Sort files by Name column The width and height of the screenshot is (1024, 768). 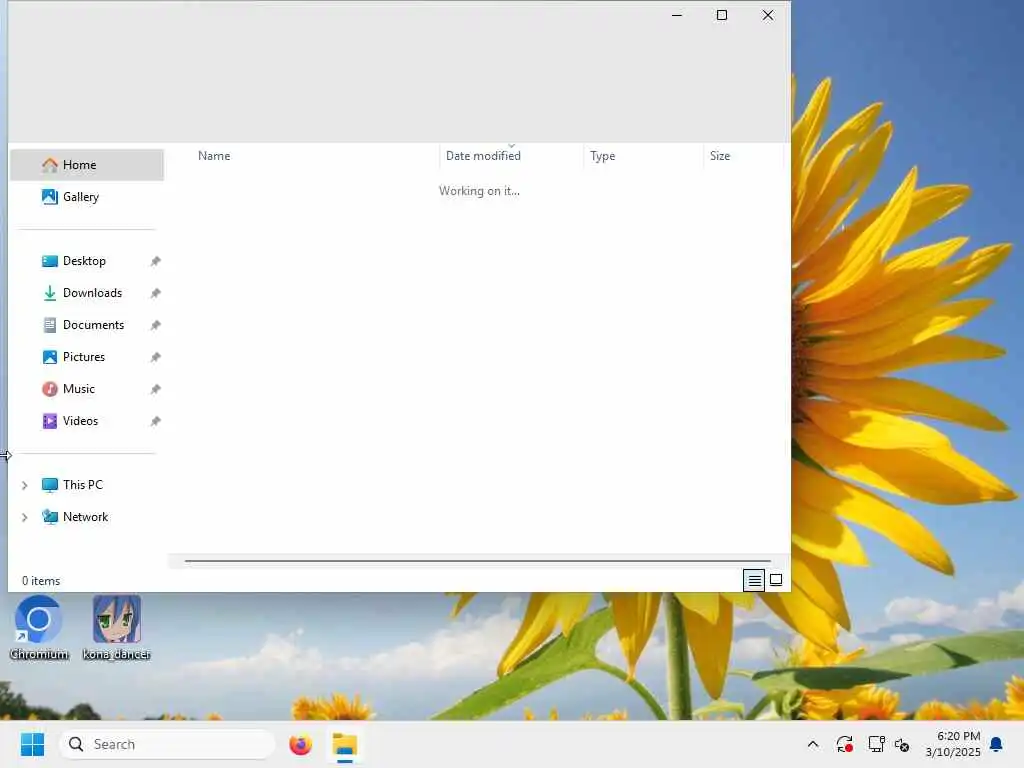pyautogui.click(x=315, y=156)
